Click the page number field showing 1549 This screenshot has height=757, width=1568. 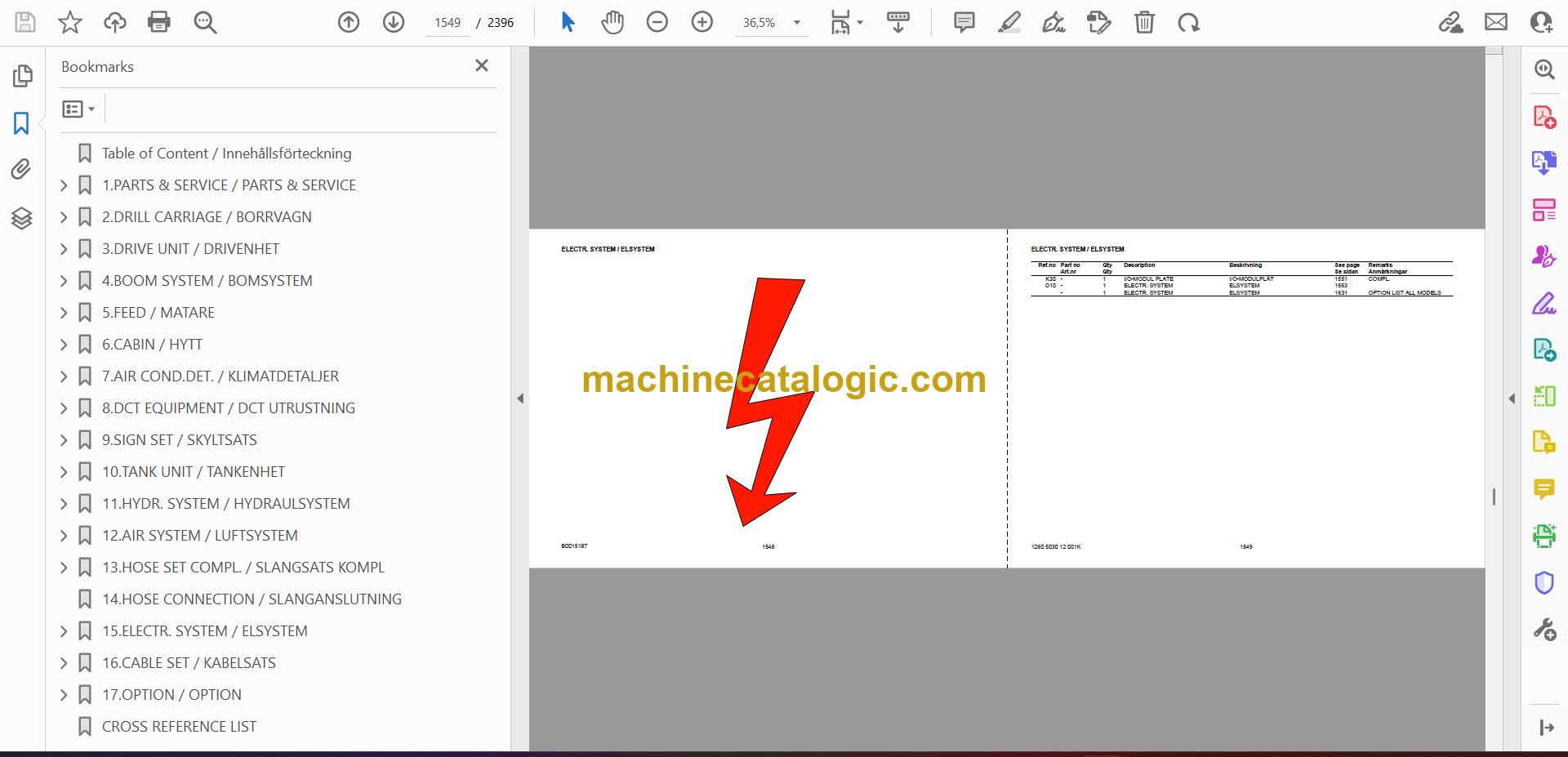[448, 23]
